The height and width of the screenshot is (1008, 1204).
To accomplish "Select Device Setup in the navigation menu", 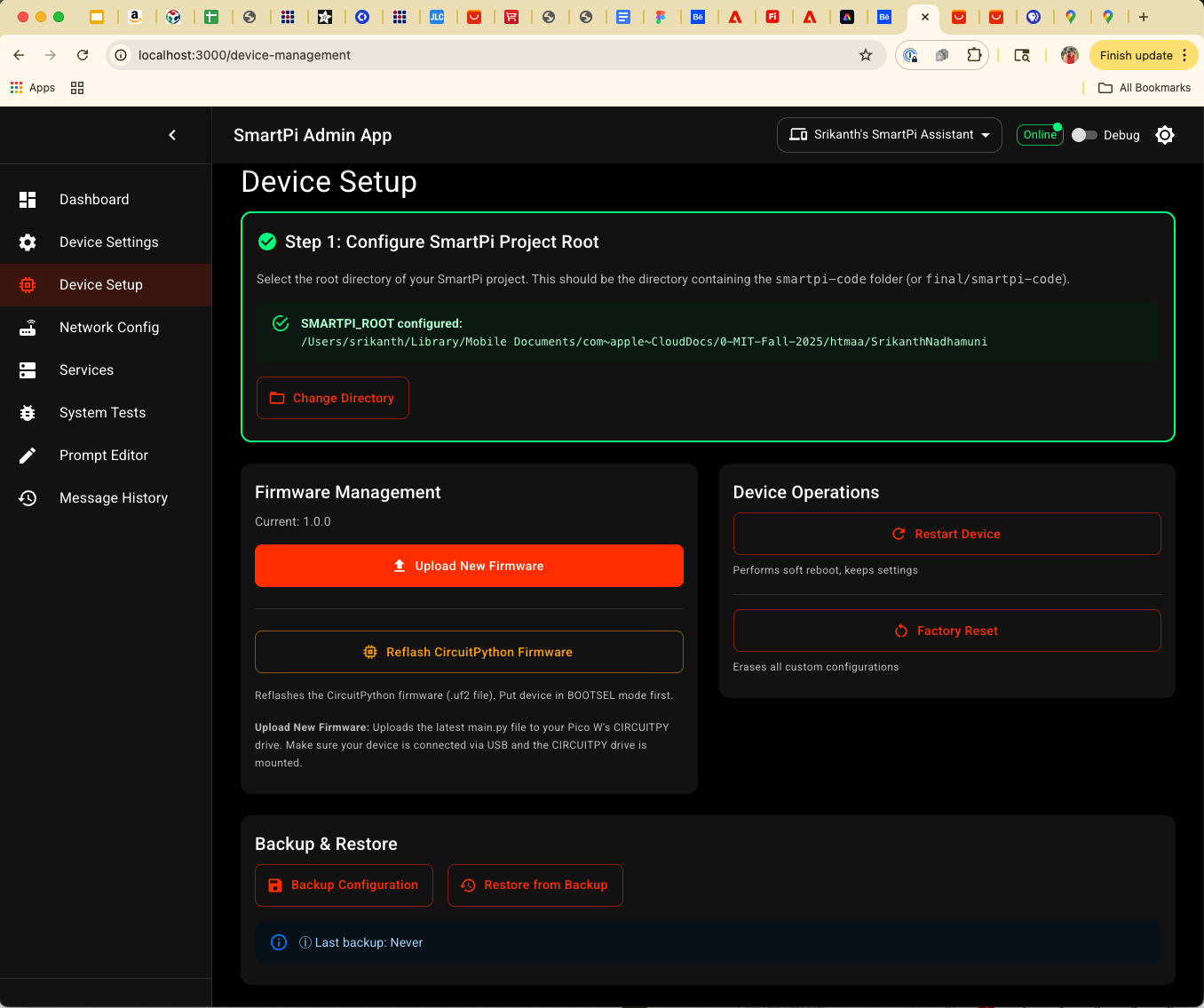I will coord(100,284).
